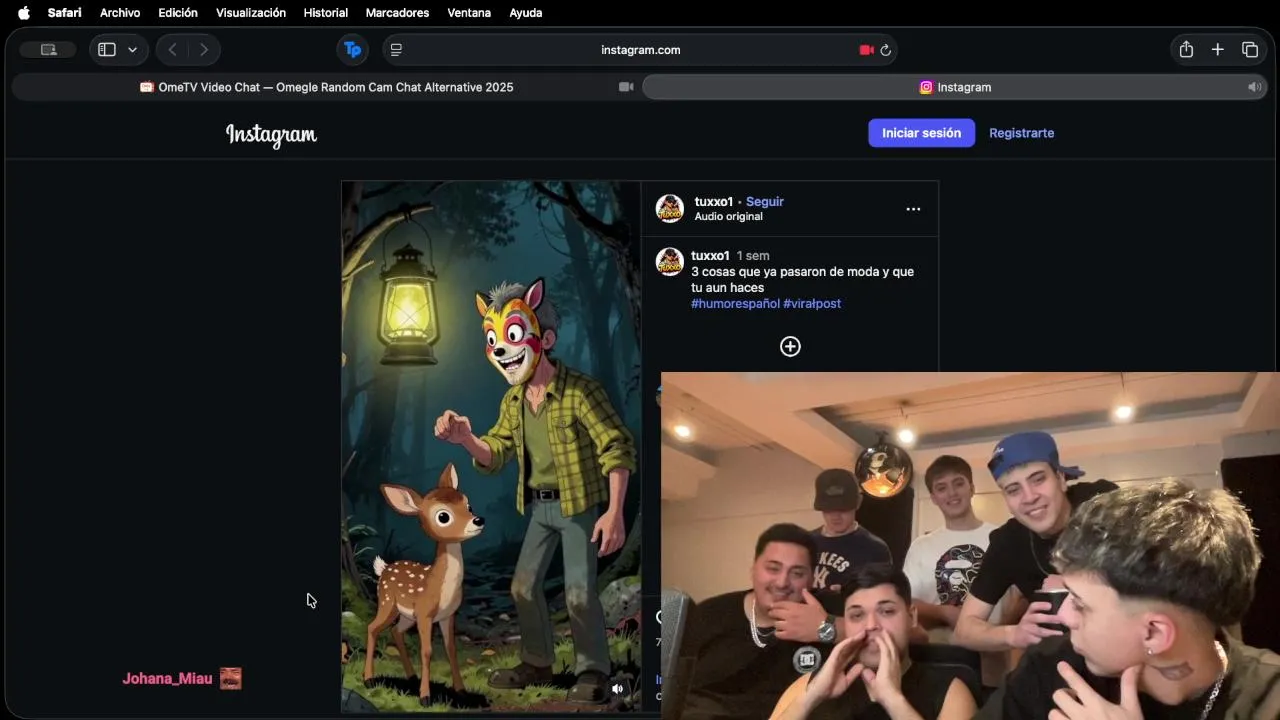Open the Share button in Safari toolbar
The image size is (1280, 720).
pyautogui.click(x=1186, y=50)
